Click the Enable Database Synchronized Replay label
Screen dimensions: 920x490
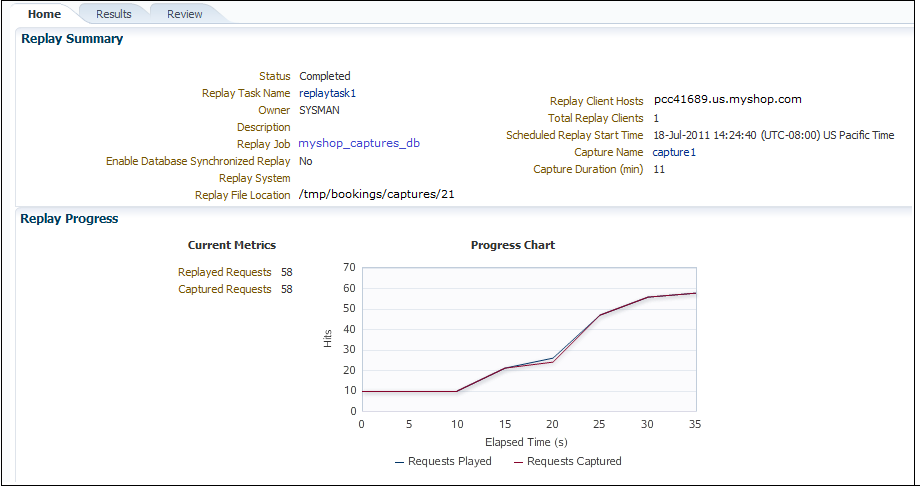pyautogui.click(x=198, y=161)
